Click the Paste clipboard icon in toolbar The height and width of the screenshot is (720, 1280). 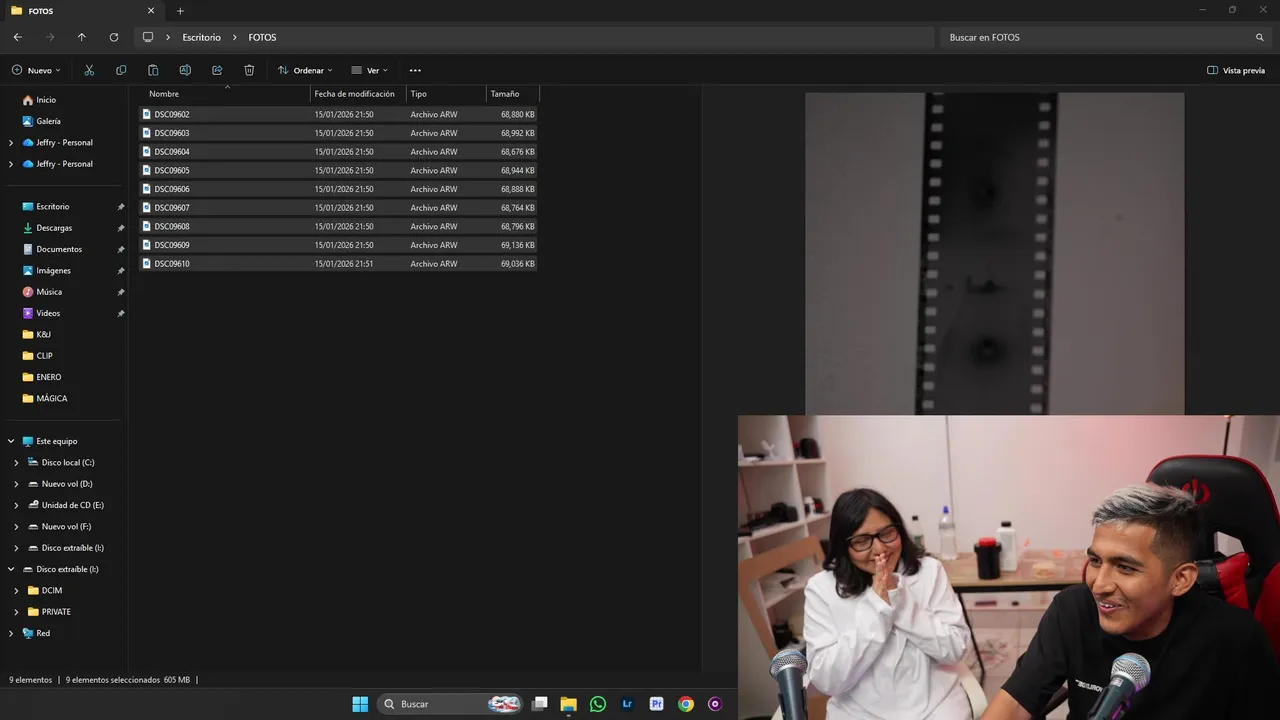153,70
